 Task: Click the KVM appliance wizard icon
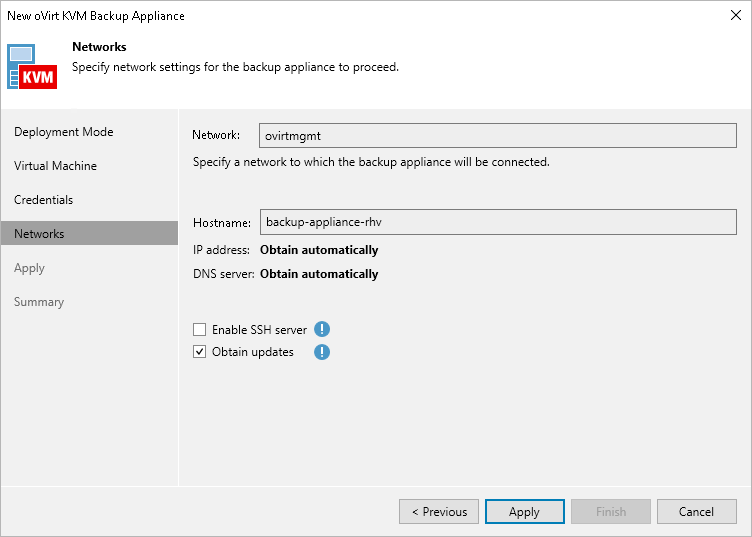click(x=32, y=67)
